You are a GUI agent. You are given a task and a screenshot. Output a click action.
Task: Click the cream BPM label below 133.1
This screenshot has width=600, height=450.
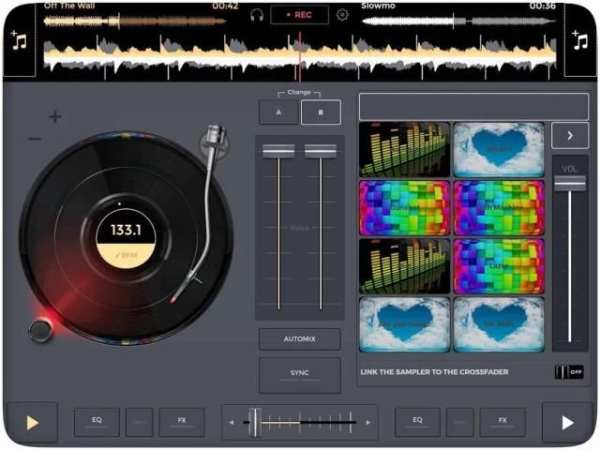pyautogui.click(x=126, y=255)
